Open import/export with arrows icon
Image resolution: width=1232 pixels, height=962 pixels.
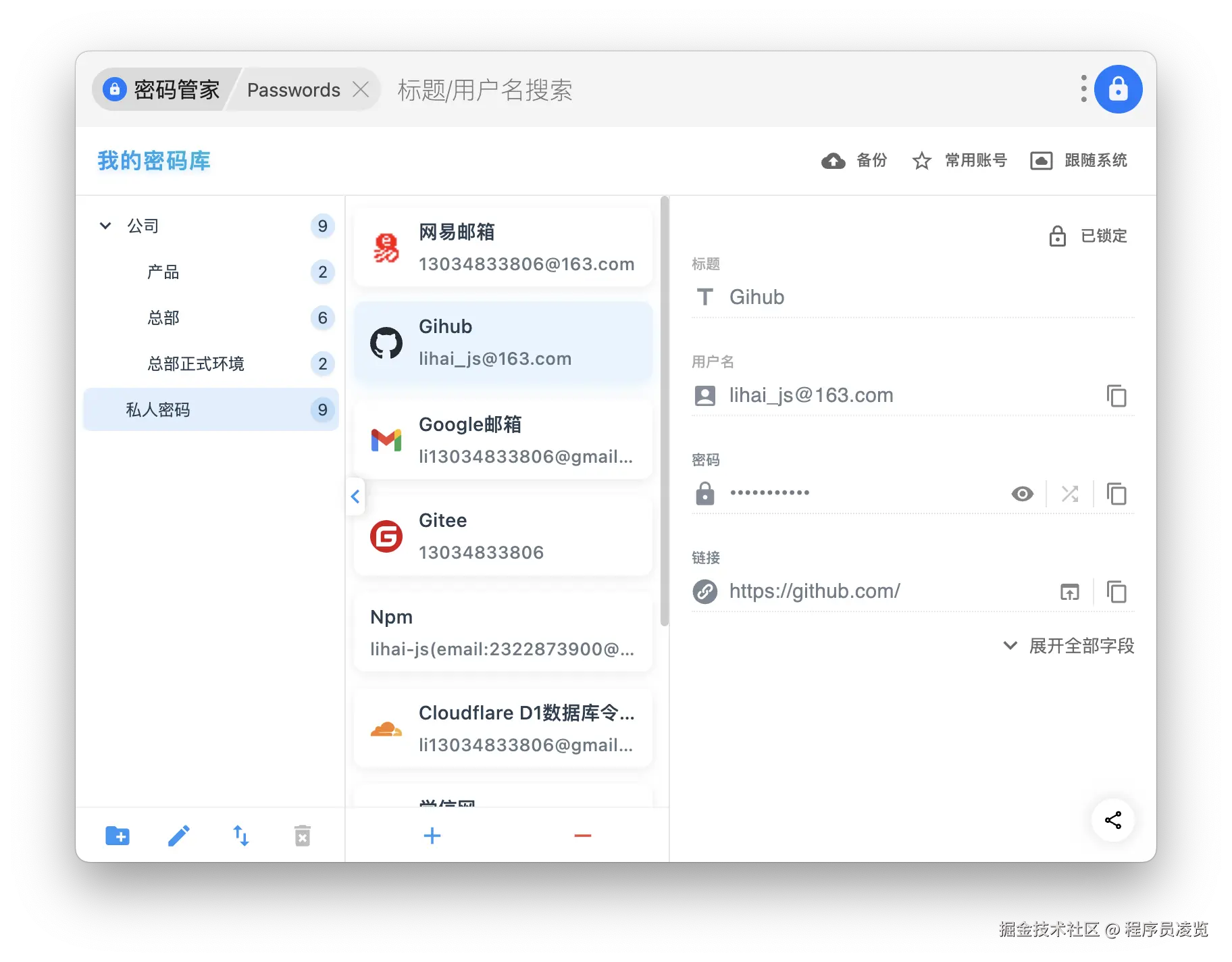point(240,836)
